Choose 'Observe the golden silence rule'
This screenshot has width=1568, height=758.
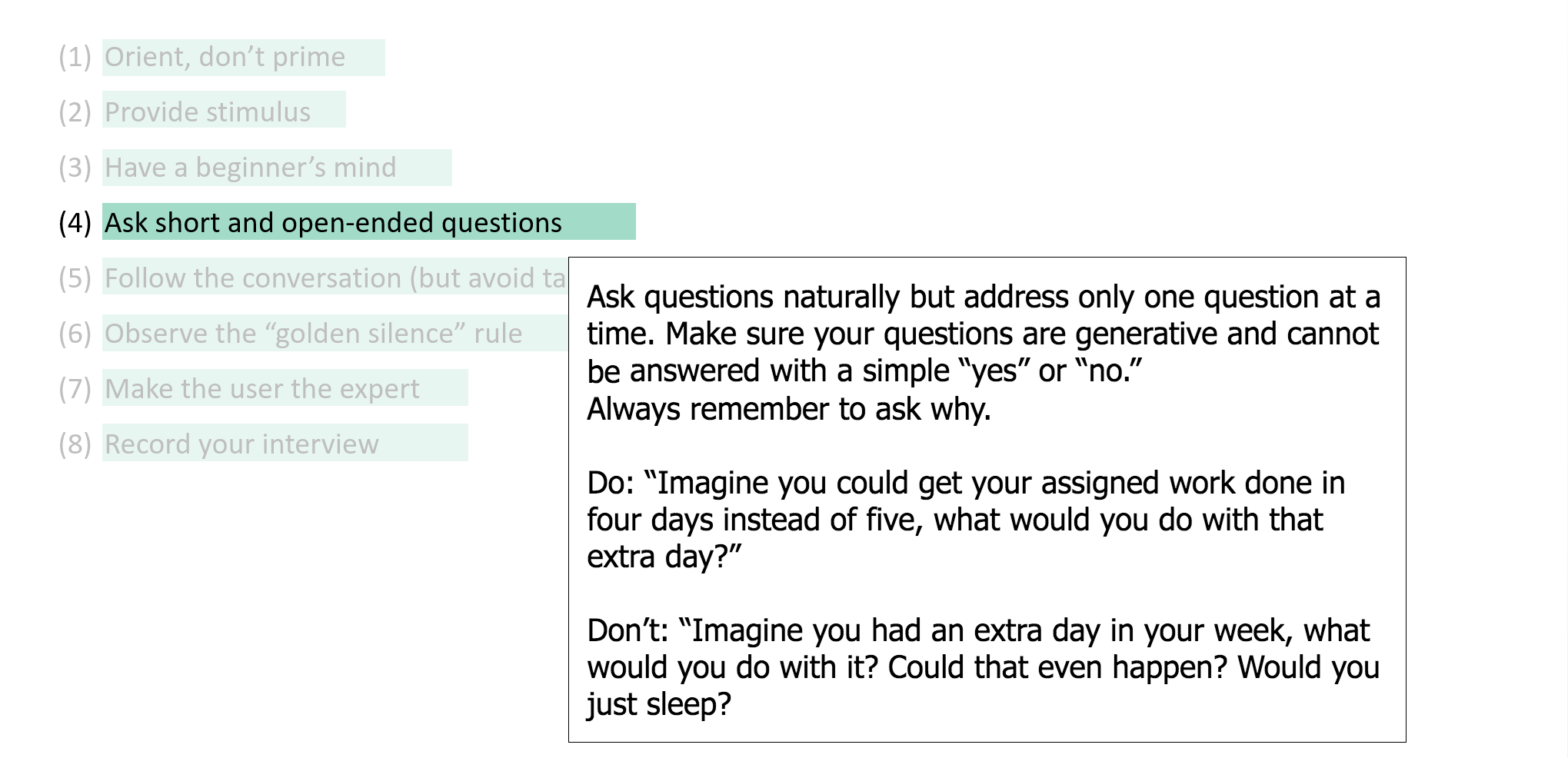335,333
